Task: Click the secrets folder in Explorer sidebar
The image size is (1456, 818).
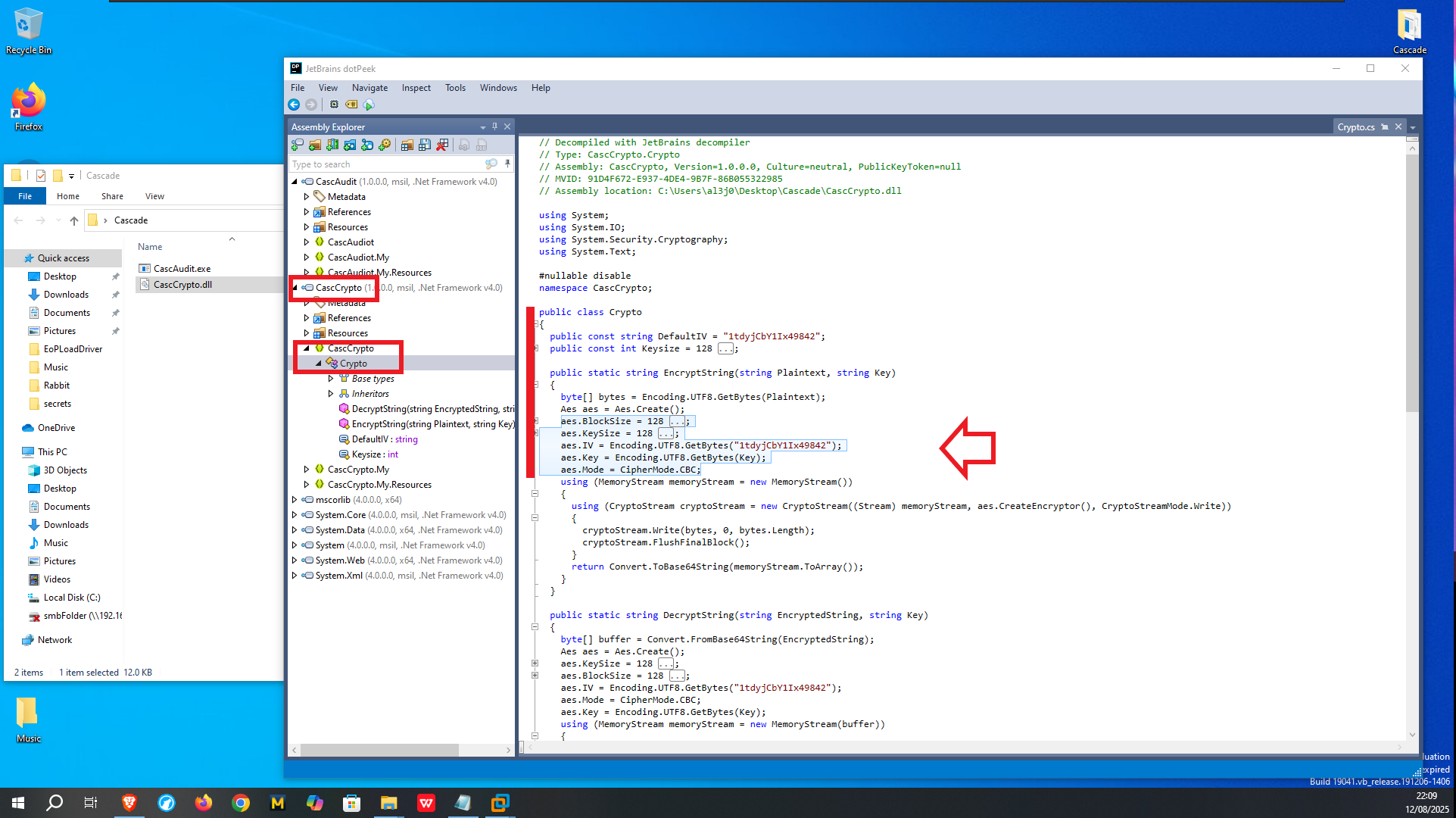Action: [x=57, y=404]
